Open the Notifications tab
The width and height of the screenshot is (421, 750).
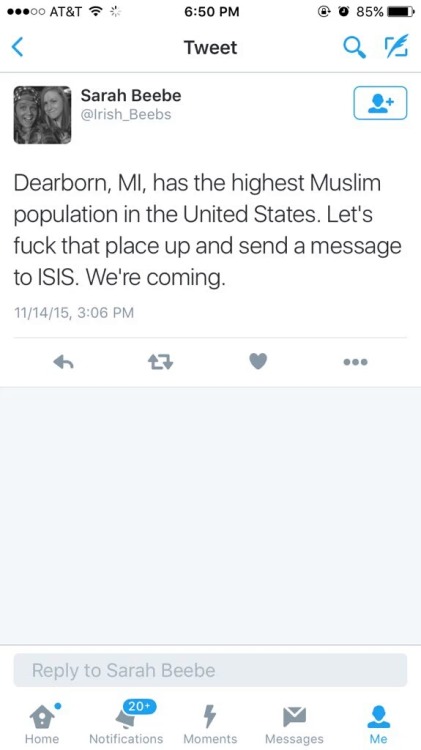[x=126, y=723]
